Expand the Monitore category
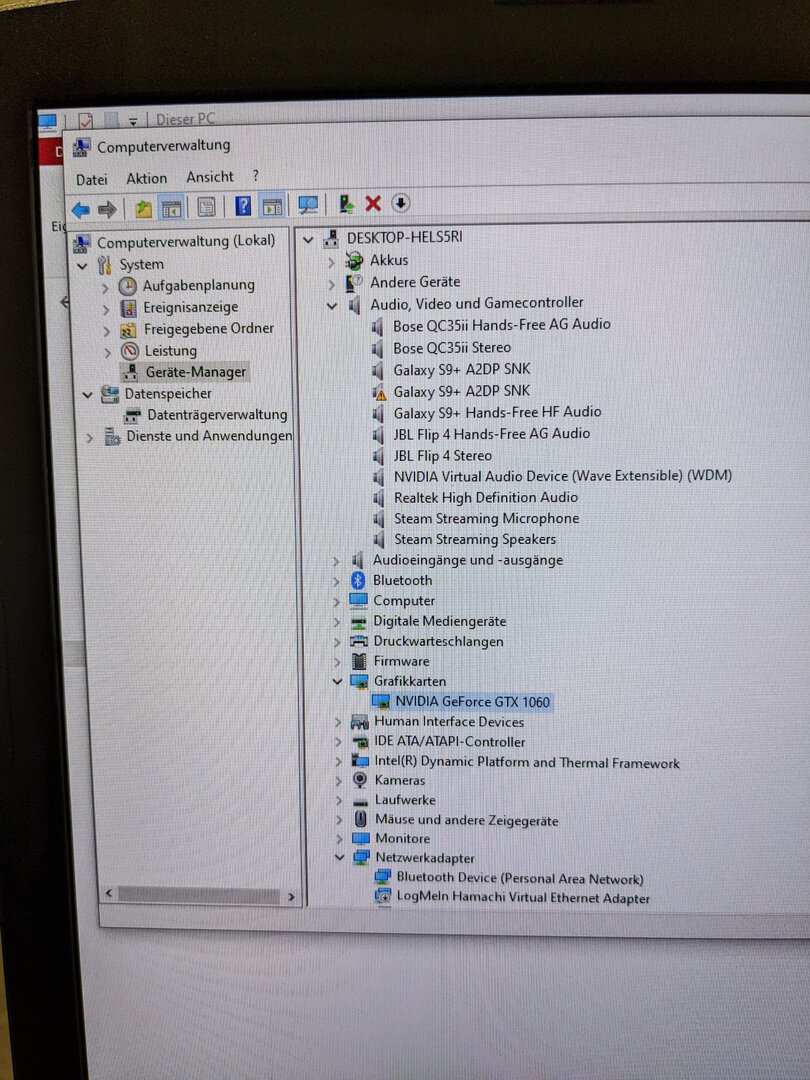The height and width of the screenshot is (1080, 810). tap(339, 839)
